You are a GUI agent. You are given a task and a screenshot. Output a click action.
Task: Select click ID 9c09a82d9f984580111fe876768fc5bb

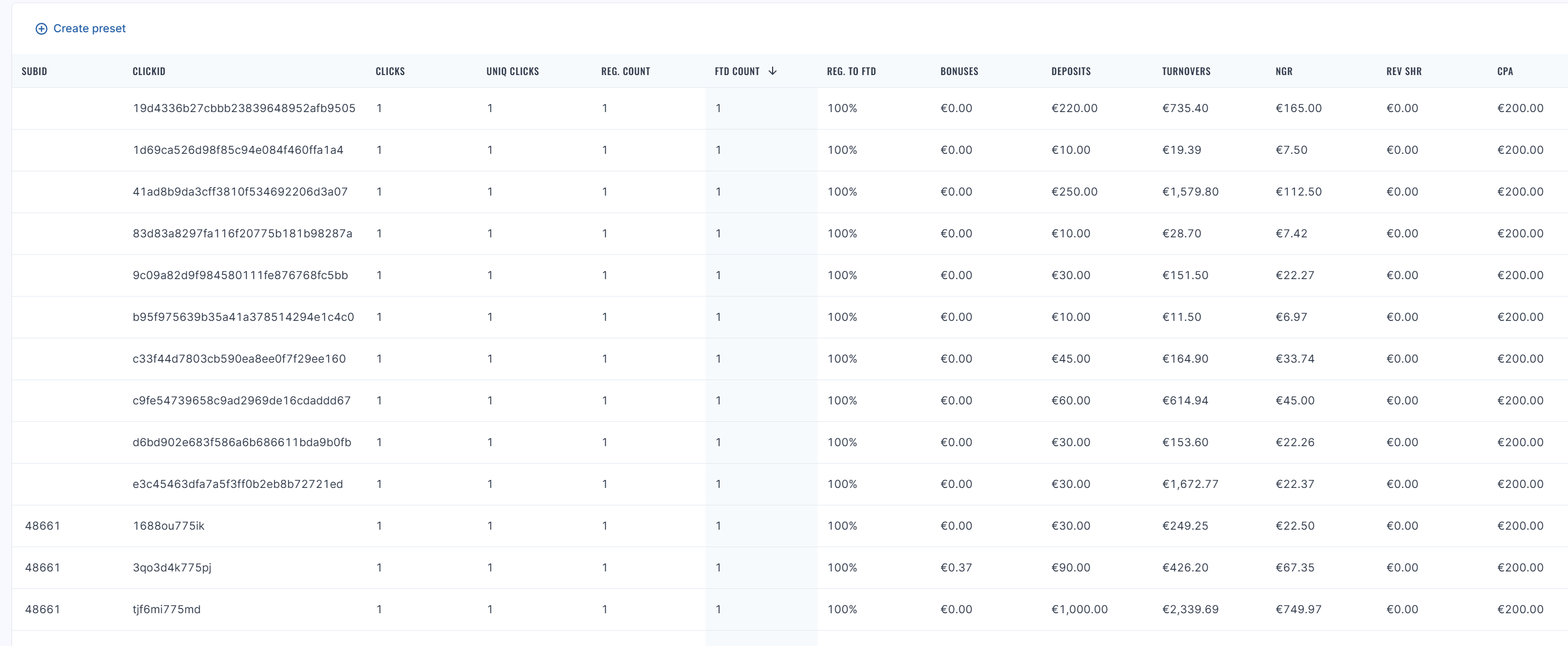point(241,275)
